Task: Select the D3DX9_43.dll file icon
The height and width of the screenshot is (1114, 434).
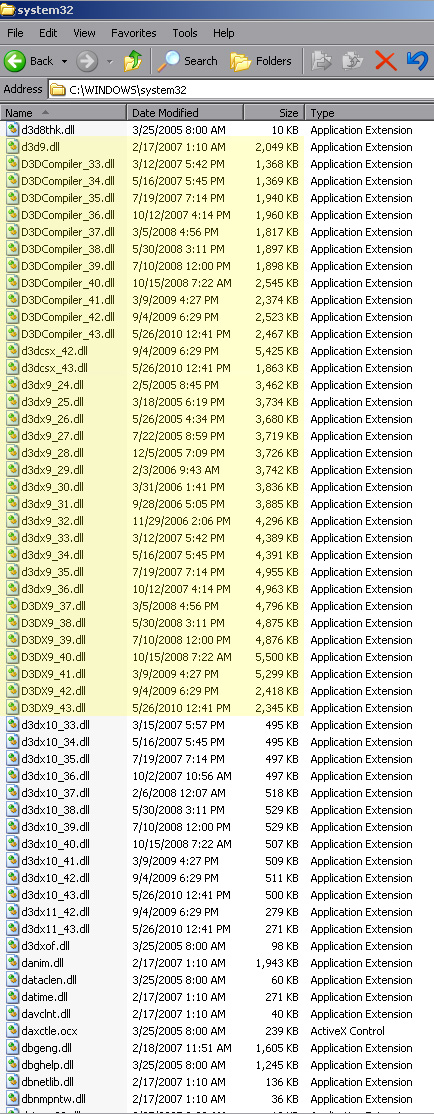Action: (12, 708)
